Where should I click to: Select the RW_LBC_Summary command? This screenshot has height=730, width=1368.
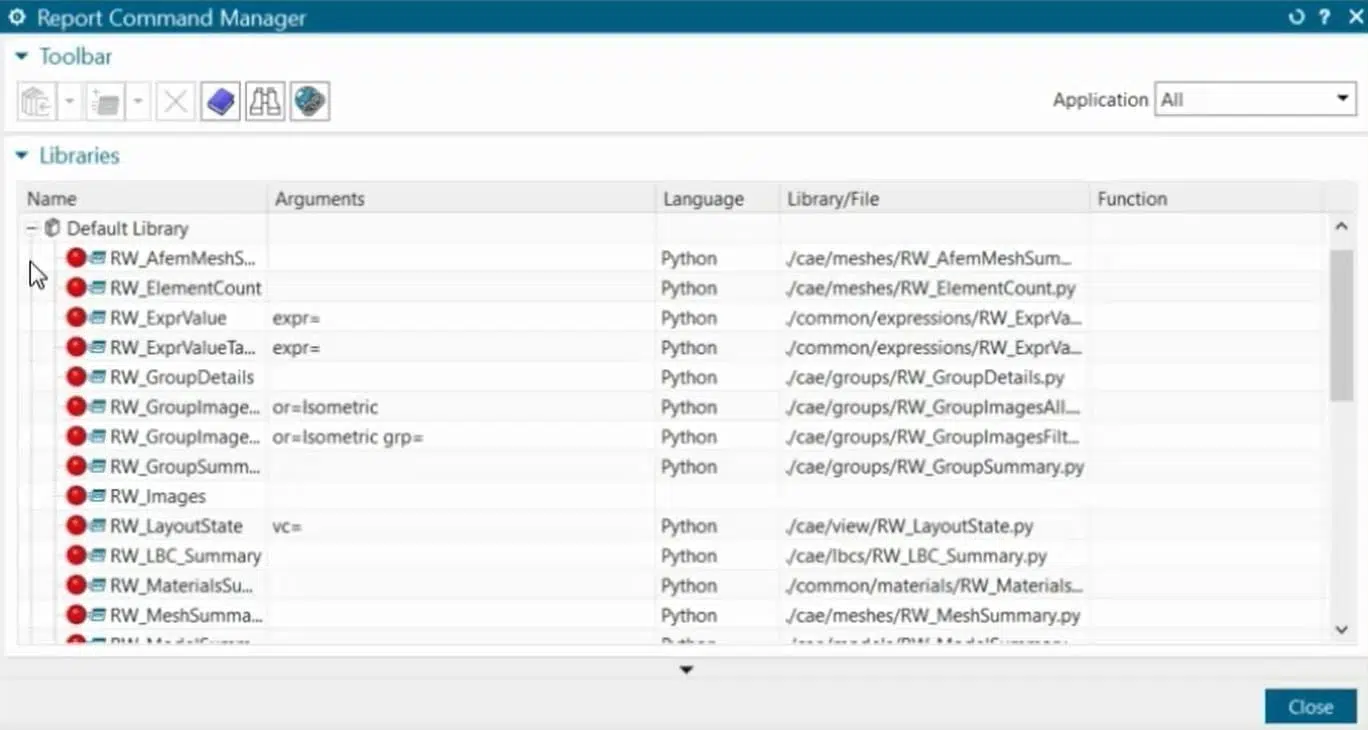[x=185, y=556]
